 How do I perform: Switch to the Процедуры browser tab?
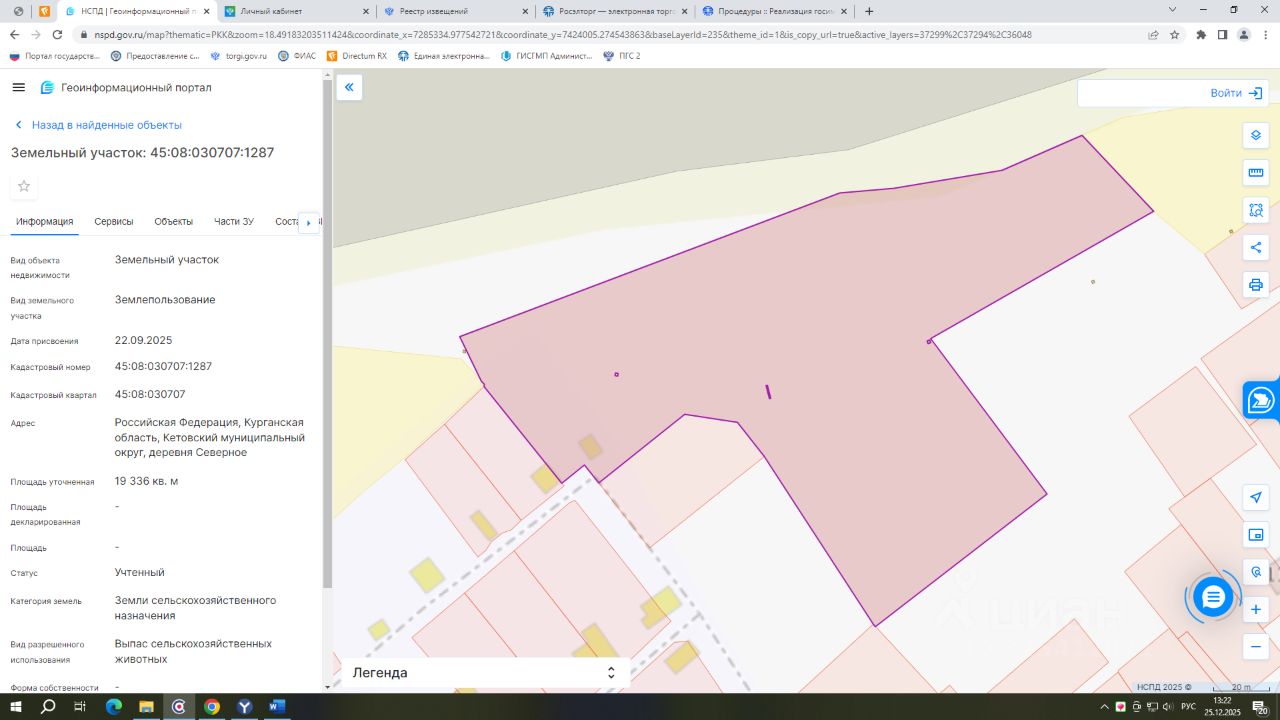(x=774, y=11)
